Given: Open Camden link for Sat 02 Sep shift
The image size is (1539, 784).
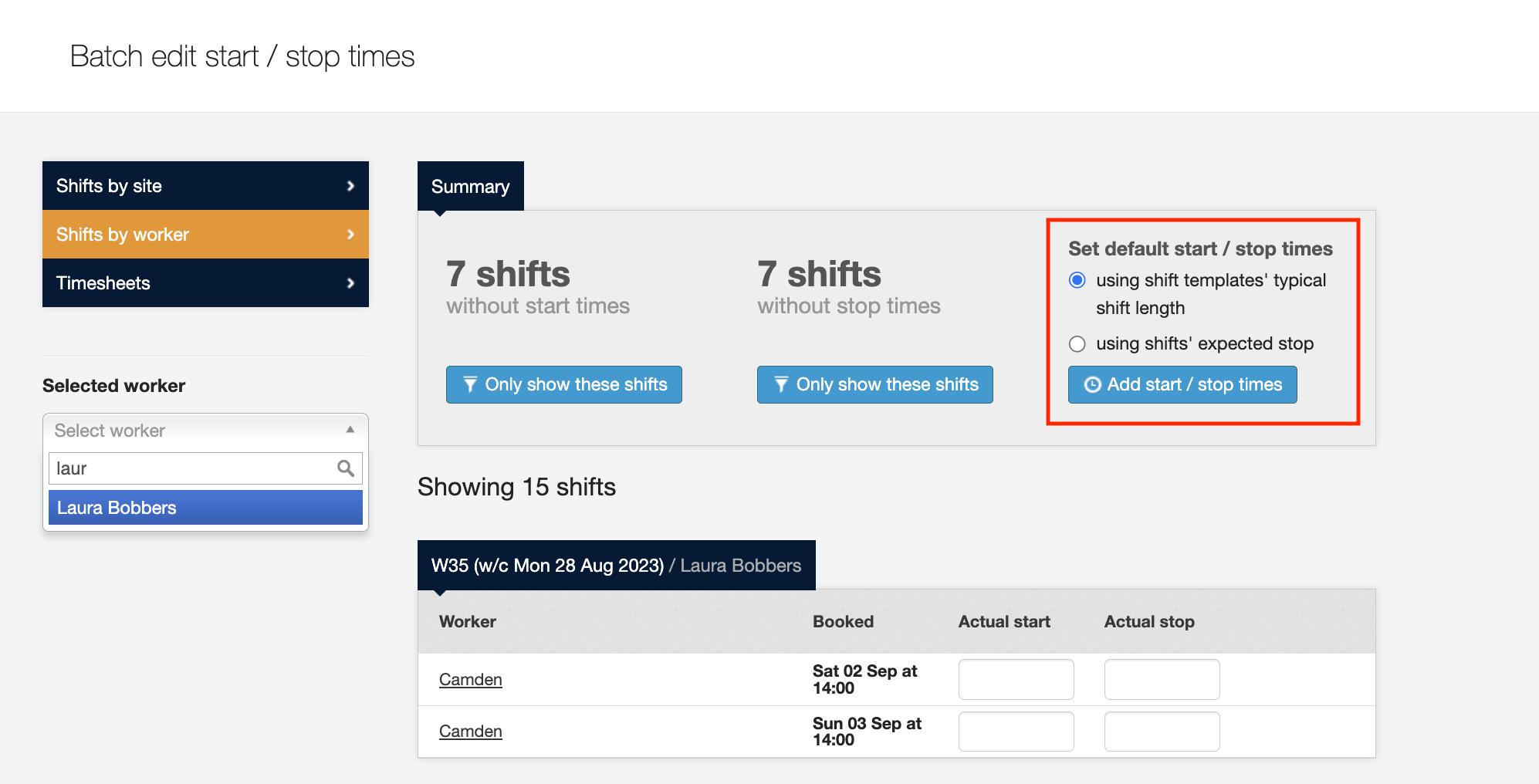Looking at the screenshot, I should (x=470, y=680).
